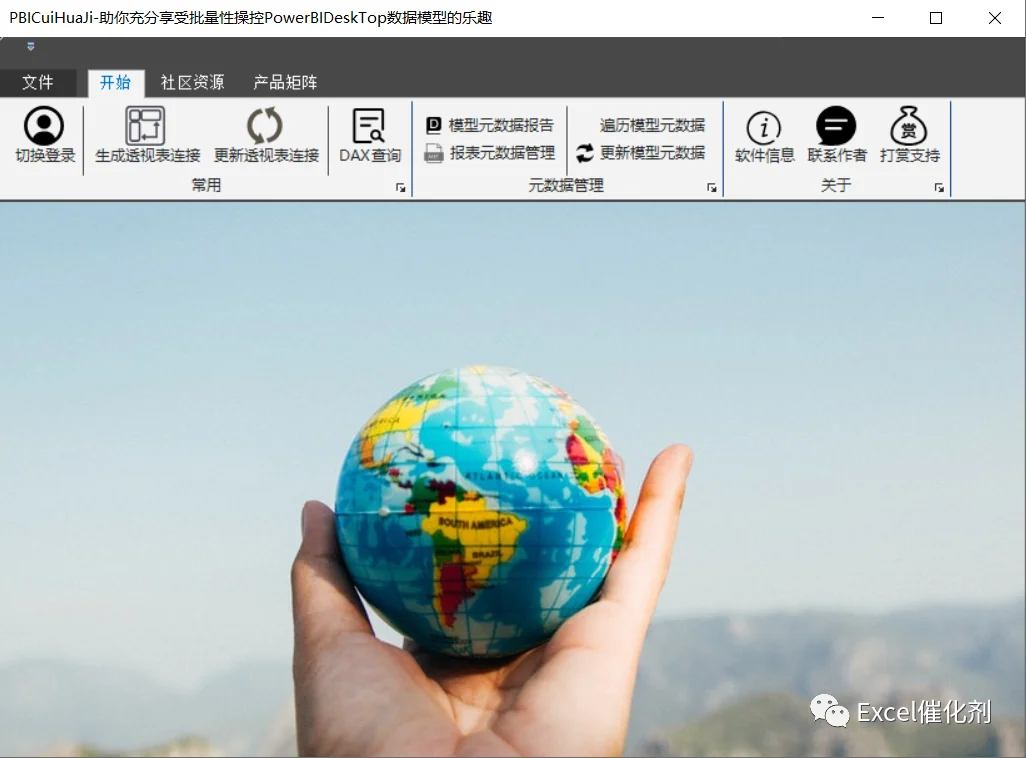This screenshot has height=758, width=1026.
Task: Click 遍历模型元数据
Action: pyautogui.click(x=652, y=125)
